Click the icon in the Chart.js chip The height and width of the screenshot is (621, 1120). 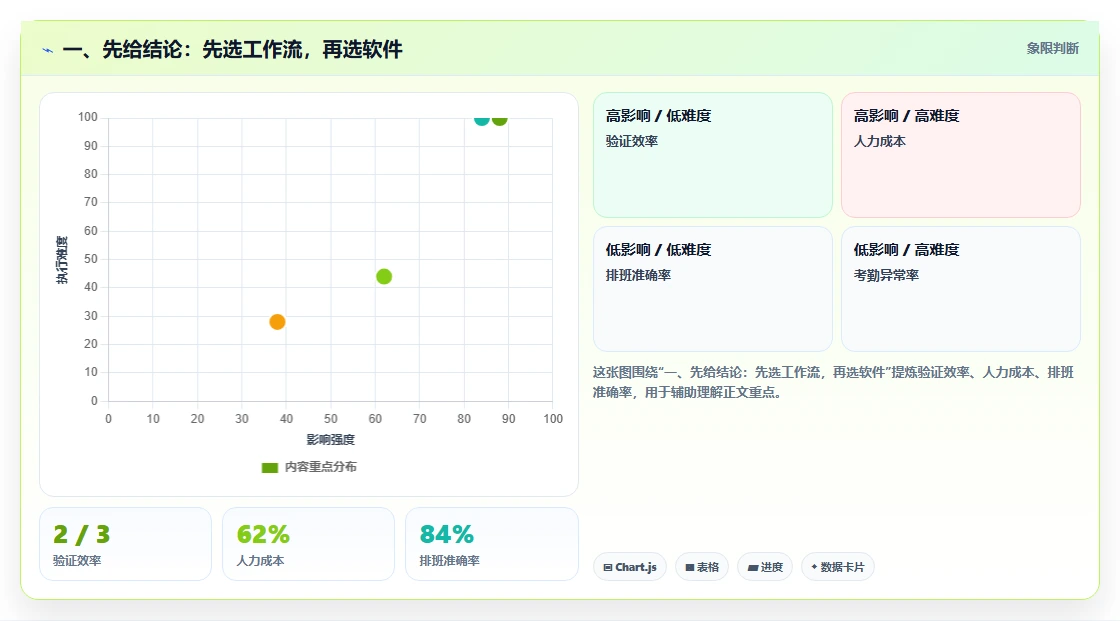[x=608, y=567]
